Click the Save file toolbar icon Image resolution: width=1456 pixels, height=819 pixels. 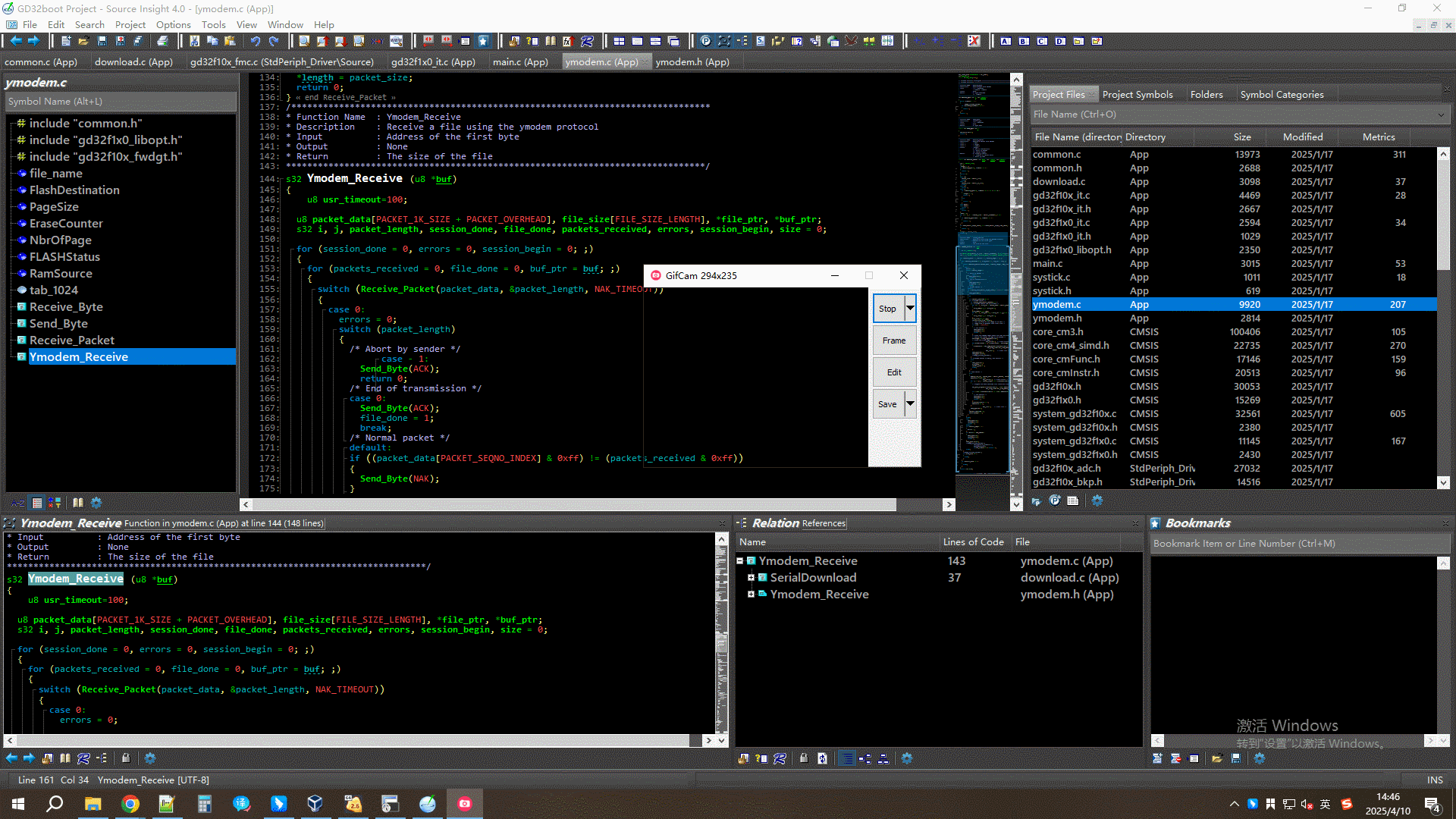[x=102, y=41]
